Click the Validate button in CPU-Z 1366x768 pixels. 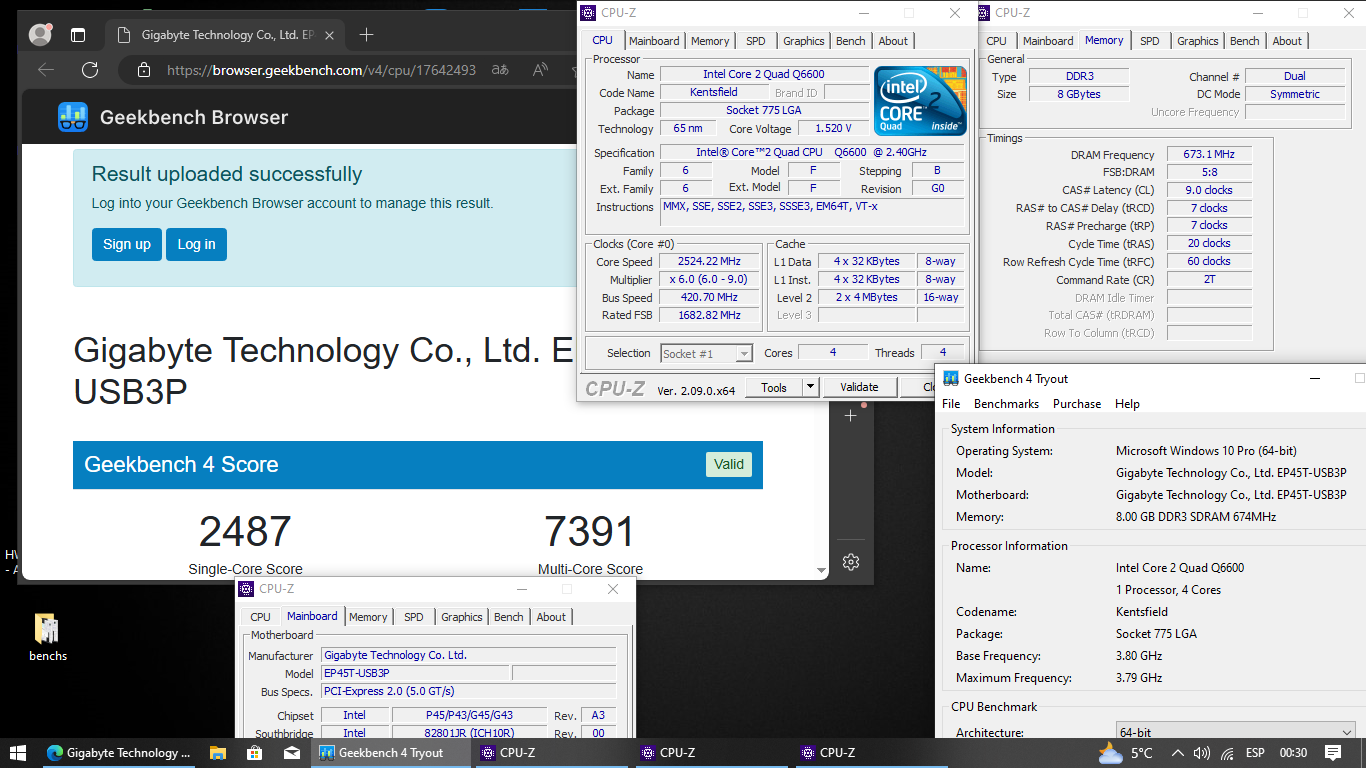click(x=859, y=387)
